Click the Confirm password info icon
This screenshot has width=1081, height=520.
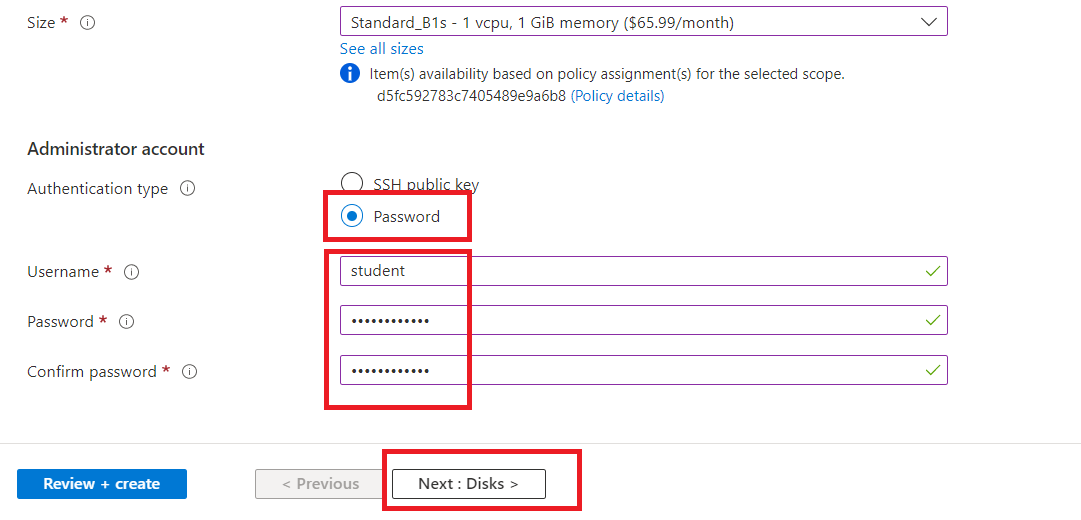tap(189, 372)
